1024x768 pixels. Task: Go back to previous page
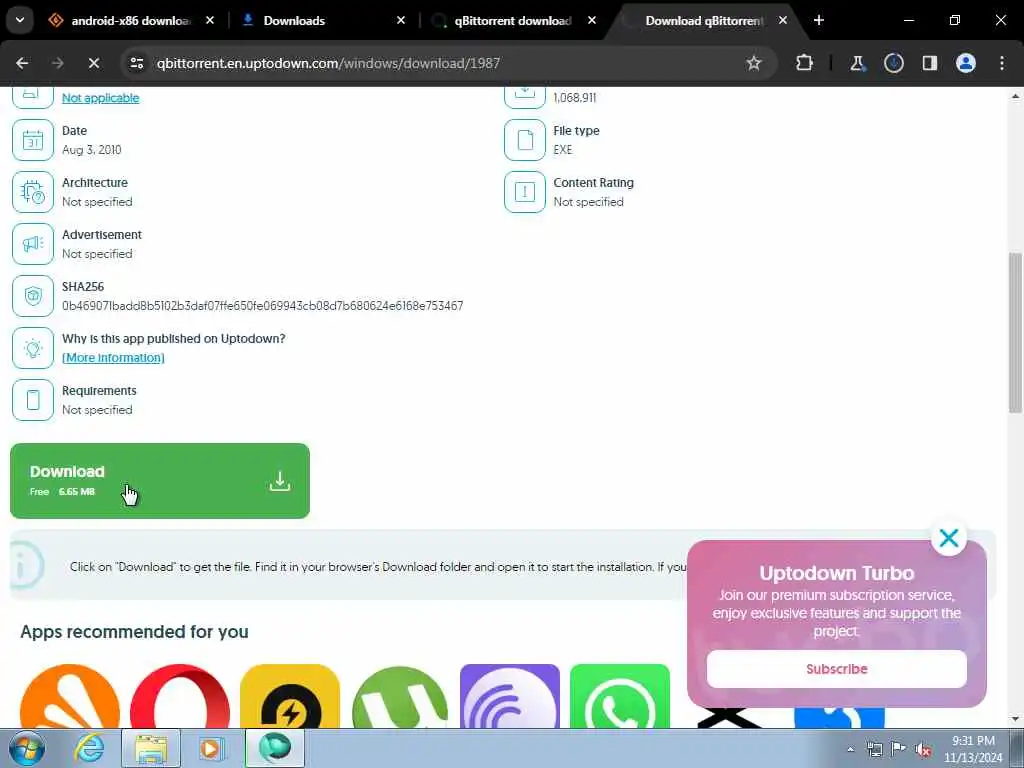point(22,63)
